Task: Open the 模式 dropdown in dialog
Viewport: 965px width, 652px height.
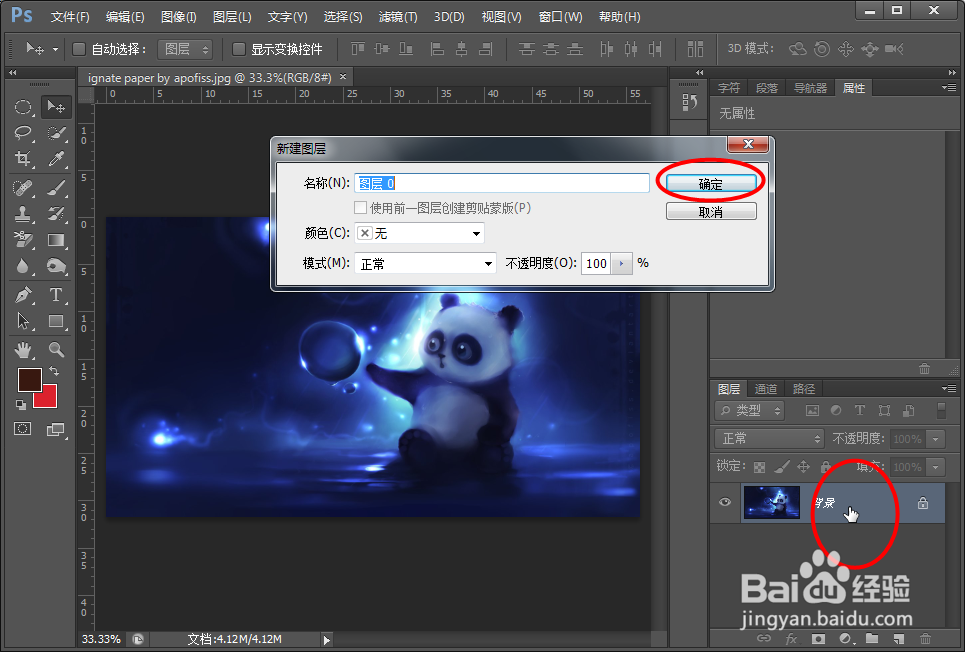Action: click(425, 264)
